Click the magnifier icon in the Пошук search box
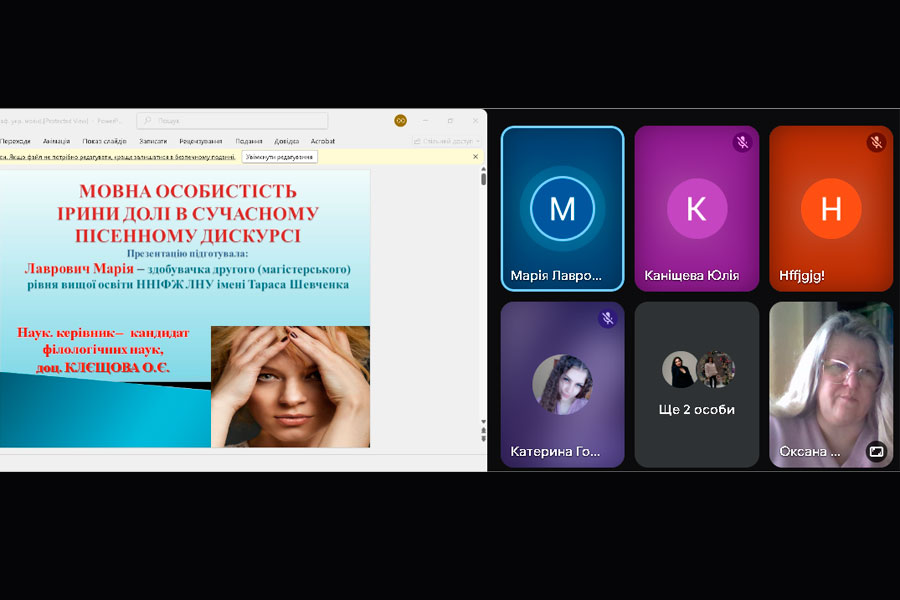The width and height of the screenshot is (900, 600). pyautogui.click(x=148, y=121)
